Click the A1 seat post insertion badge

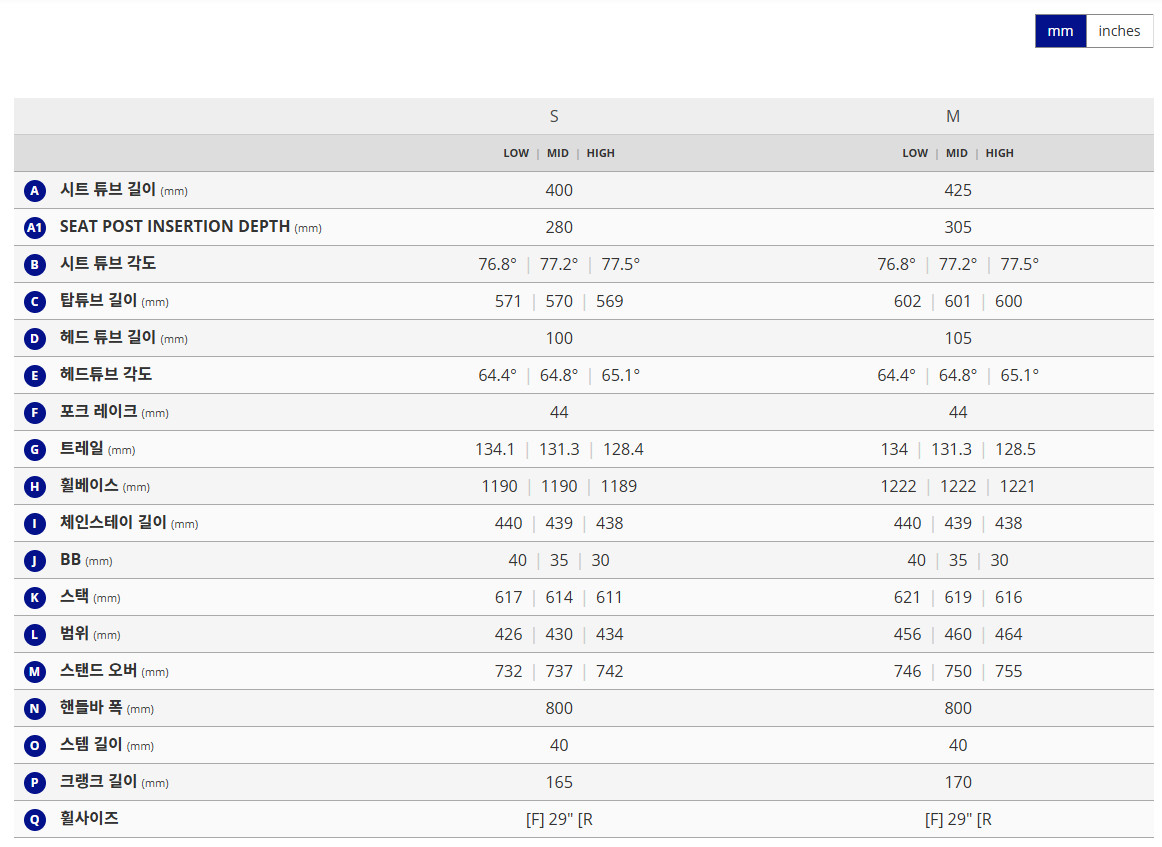pos(35,228)
